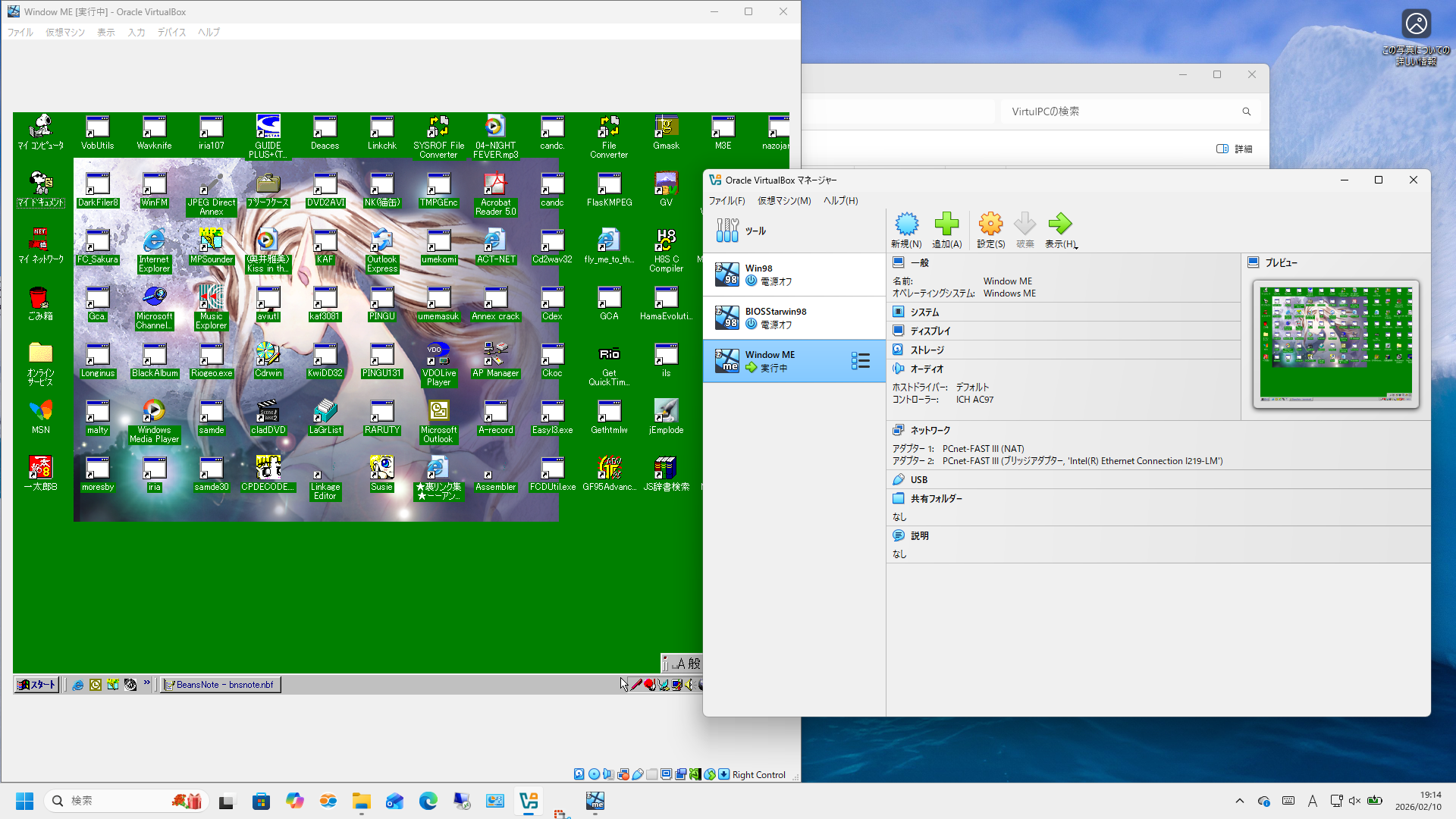Toggle the Japanese IME A indicator in system tray
The height and width of the screenshot is (819, 1456).
(1312, 801)
